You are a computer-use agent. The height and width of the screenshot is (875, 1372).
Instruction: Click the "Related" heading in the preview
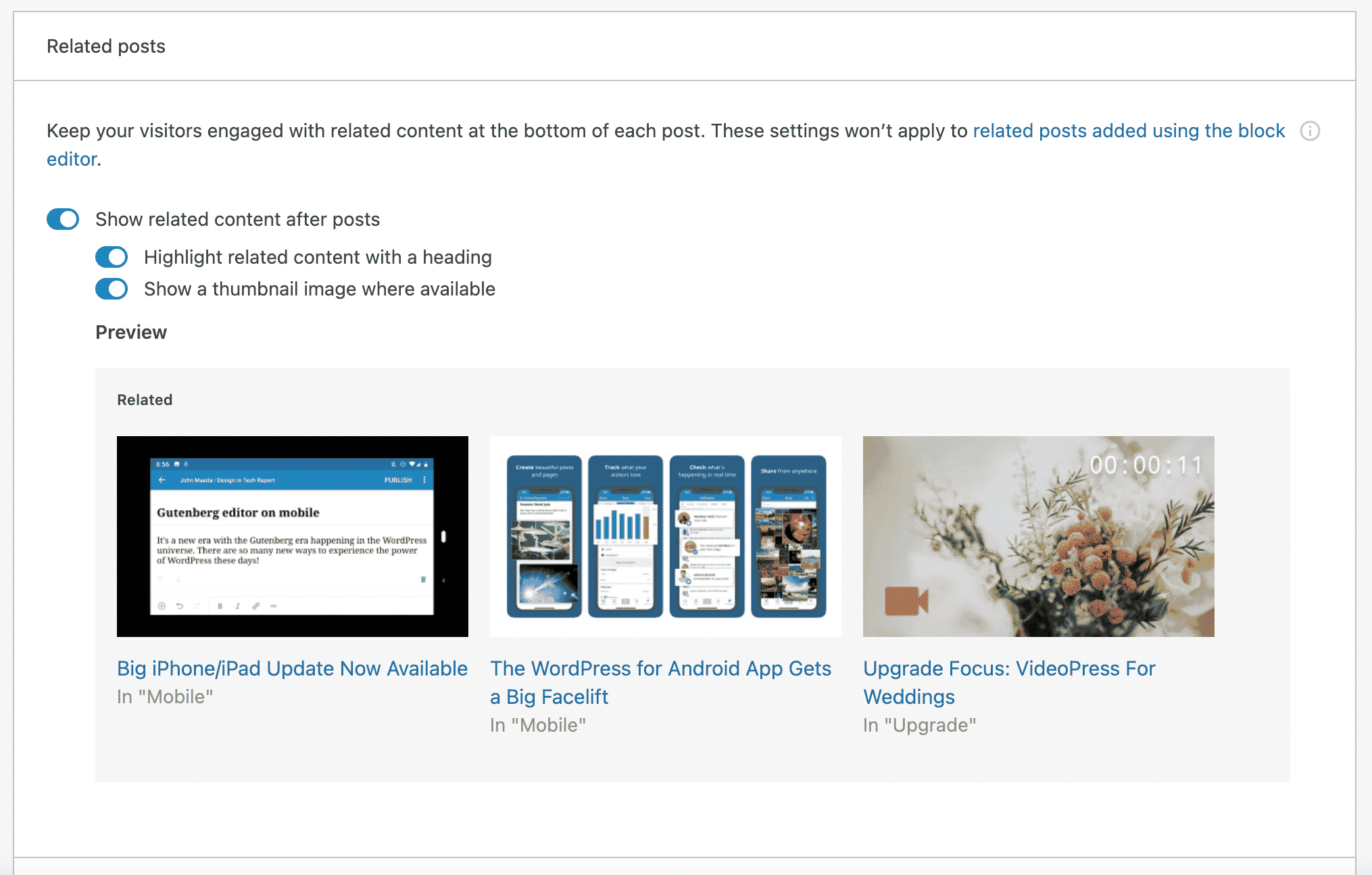coord(145,400)
